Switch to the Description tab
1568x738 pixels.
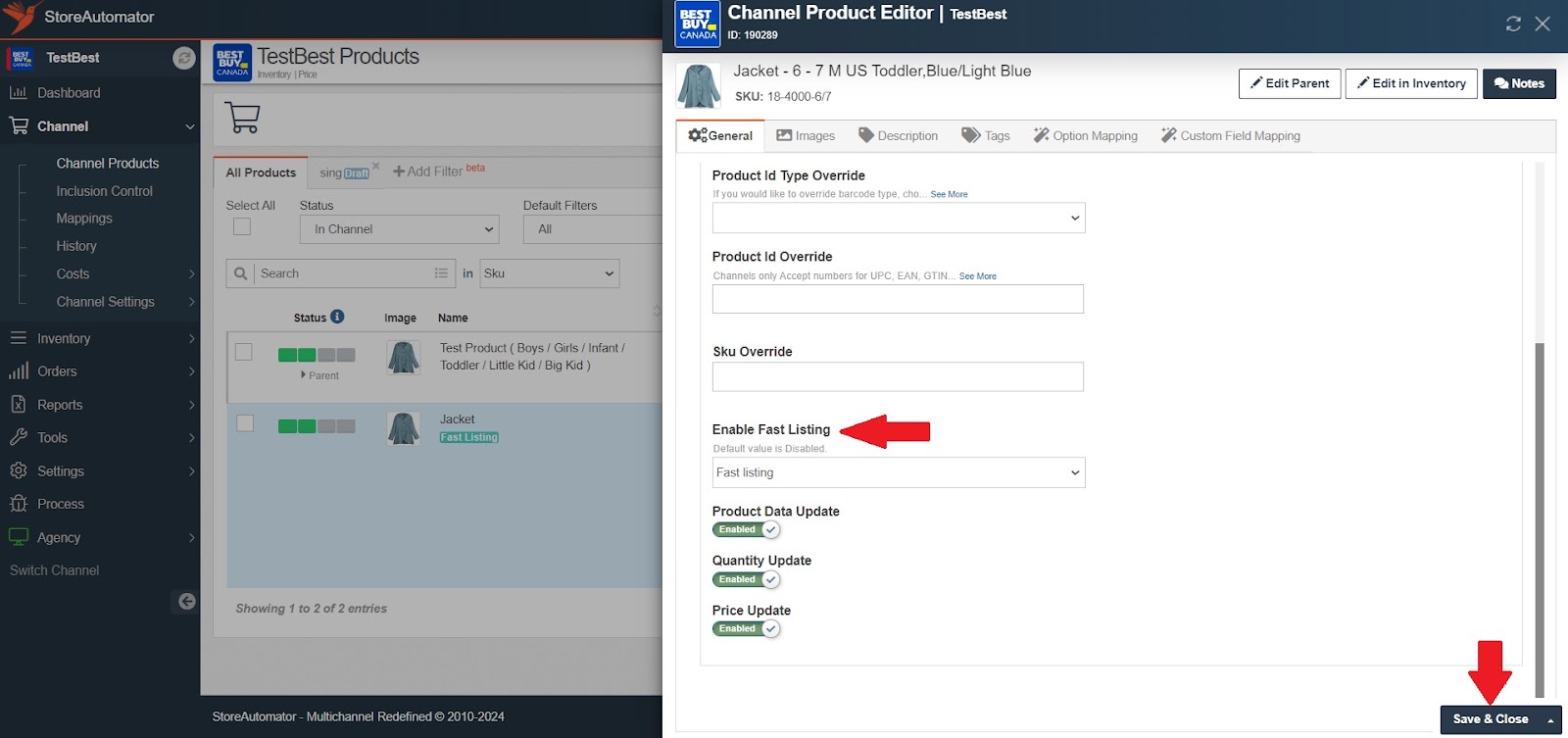point(898,136)
